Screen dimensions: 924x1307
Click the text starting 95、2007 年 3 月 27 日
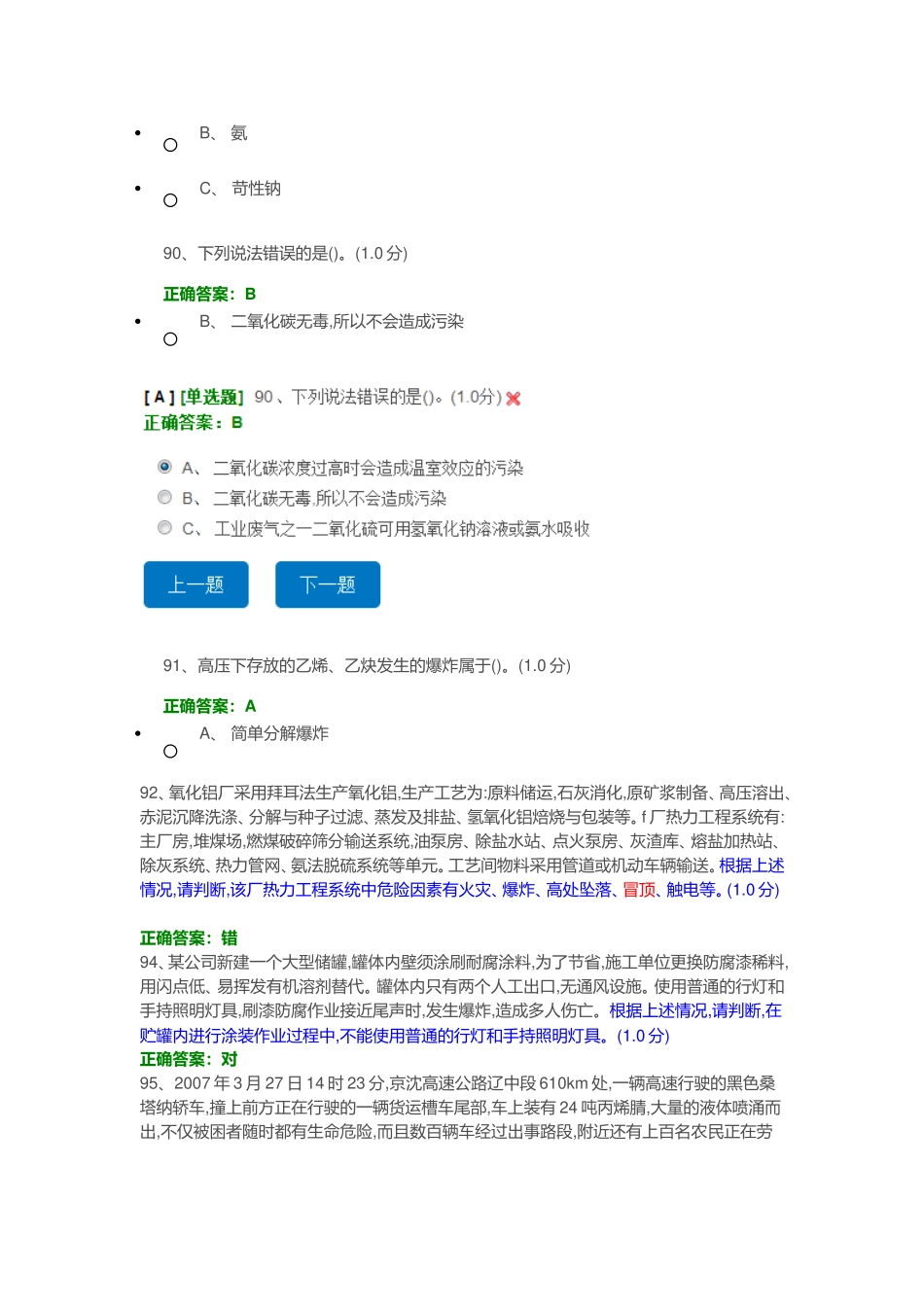(x=461, y=1107)
